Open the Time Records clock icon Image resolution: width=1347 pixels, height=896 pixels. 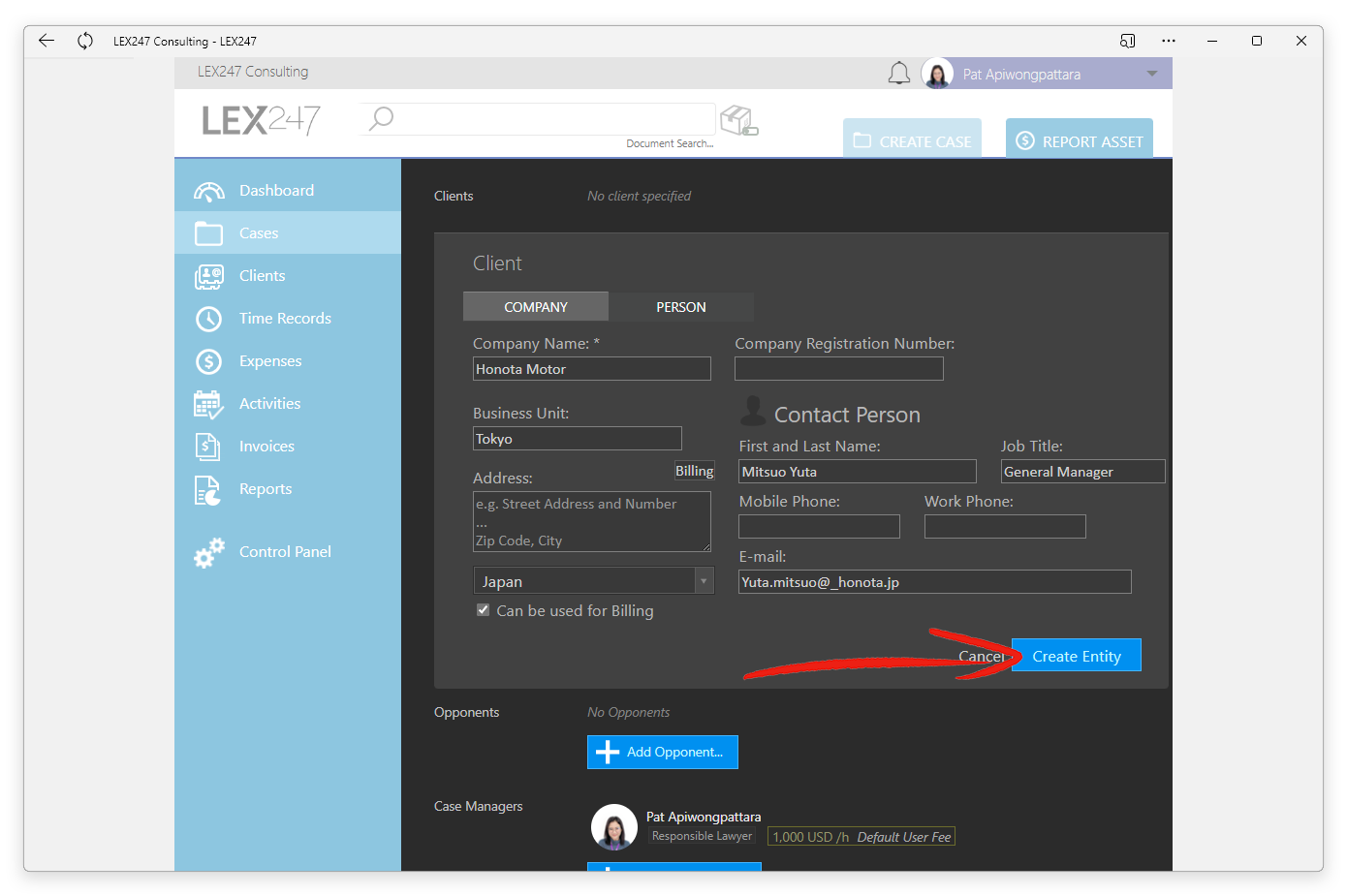click(x=208, y=319)
